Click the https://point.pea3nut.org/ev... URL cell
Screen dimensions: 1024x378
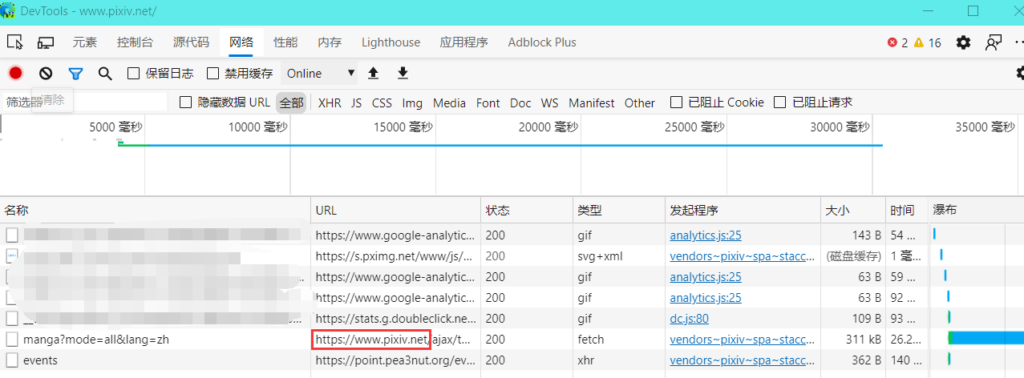(x=396, y=360)
